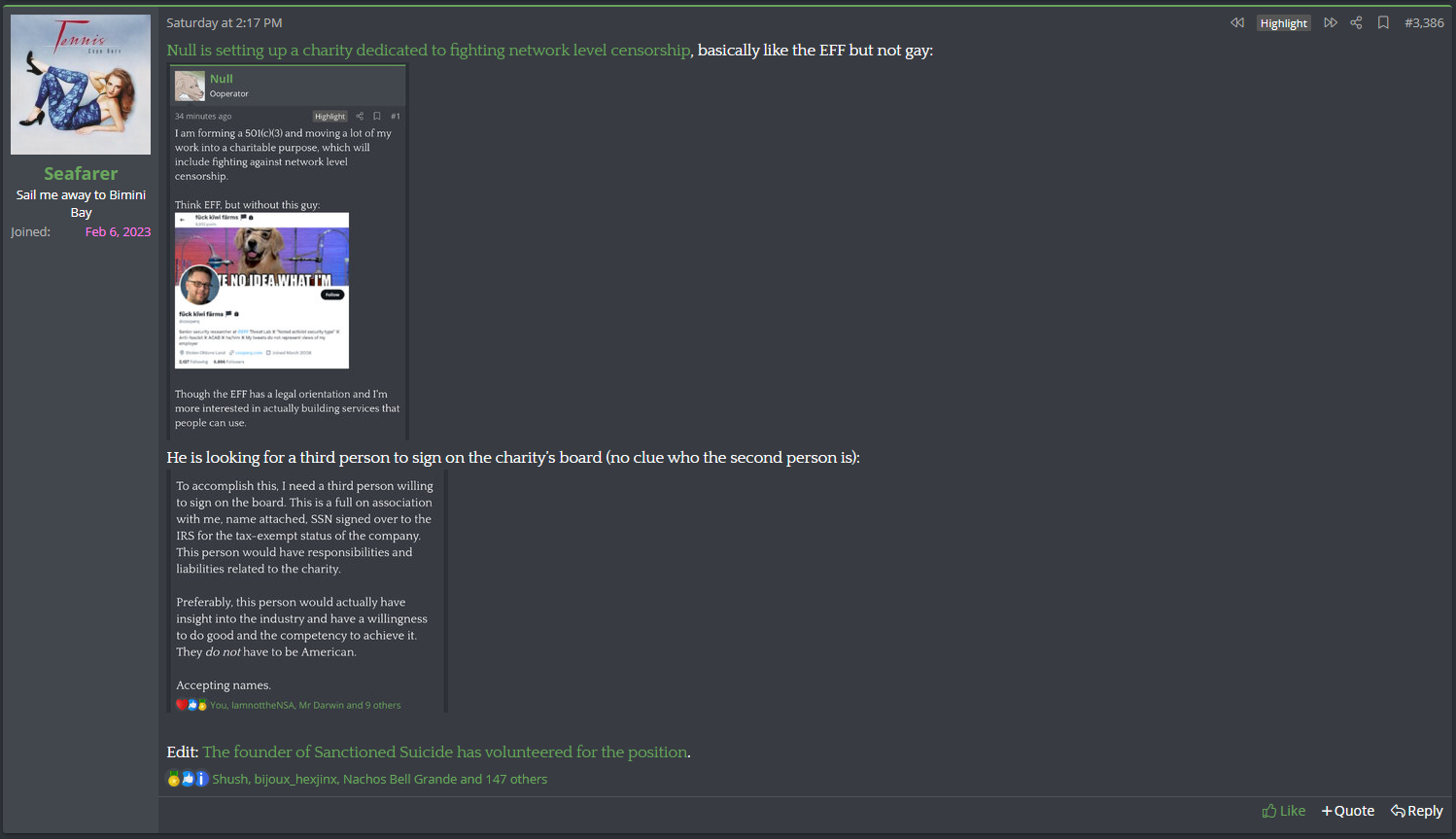Click the share icon inside Null's quoted post
1456x839 pixels.
coord(360,116)
